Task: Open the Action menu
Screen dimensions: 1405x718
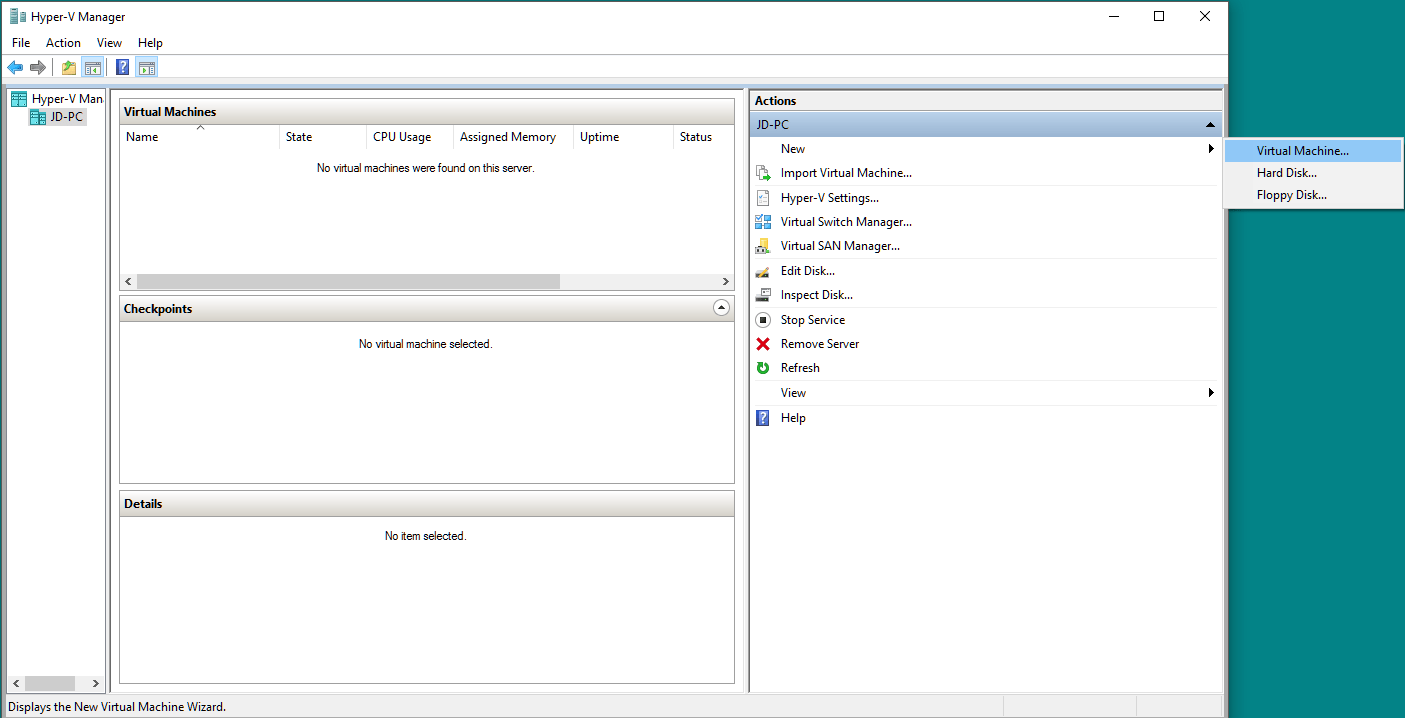Action: (63, 43)
